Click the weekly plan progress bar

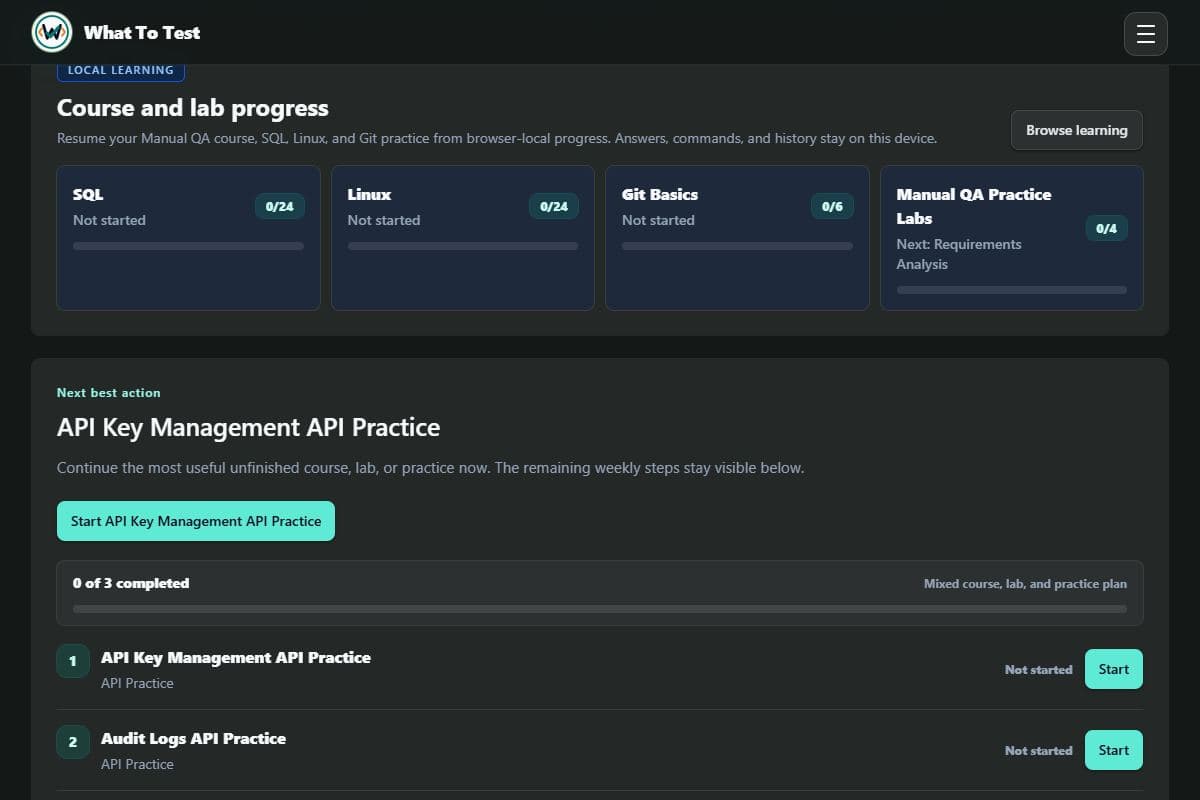pos(600,609)
